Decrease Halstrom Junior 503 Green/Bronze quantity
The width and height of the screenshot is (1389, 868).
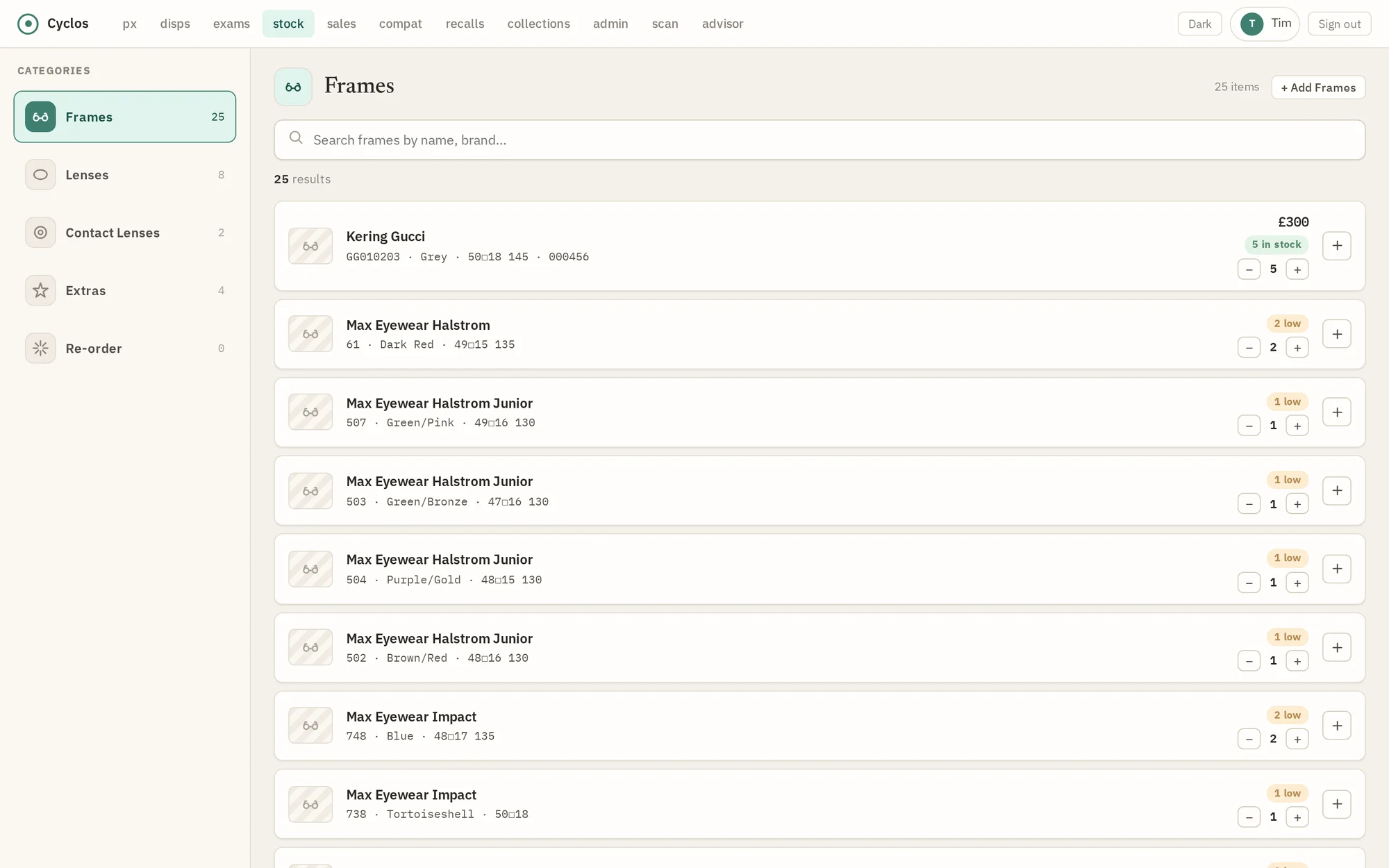1249,504
